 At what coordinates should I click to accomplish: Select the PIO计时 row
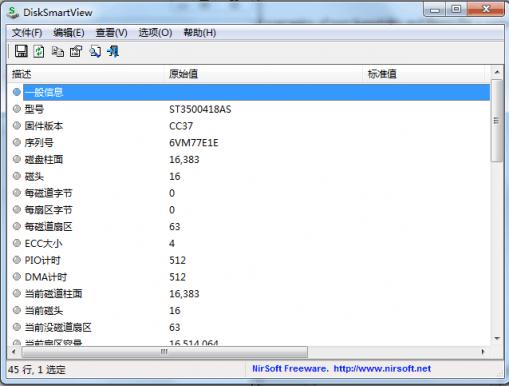(249, 260)
